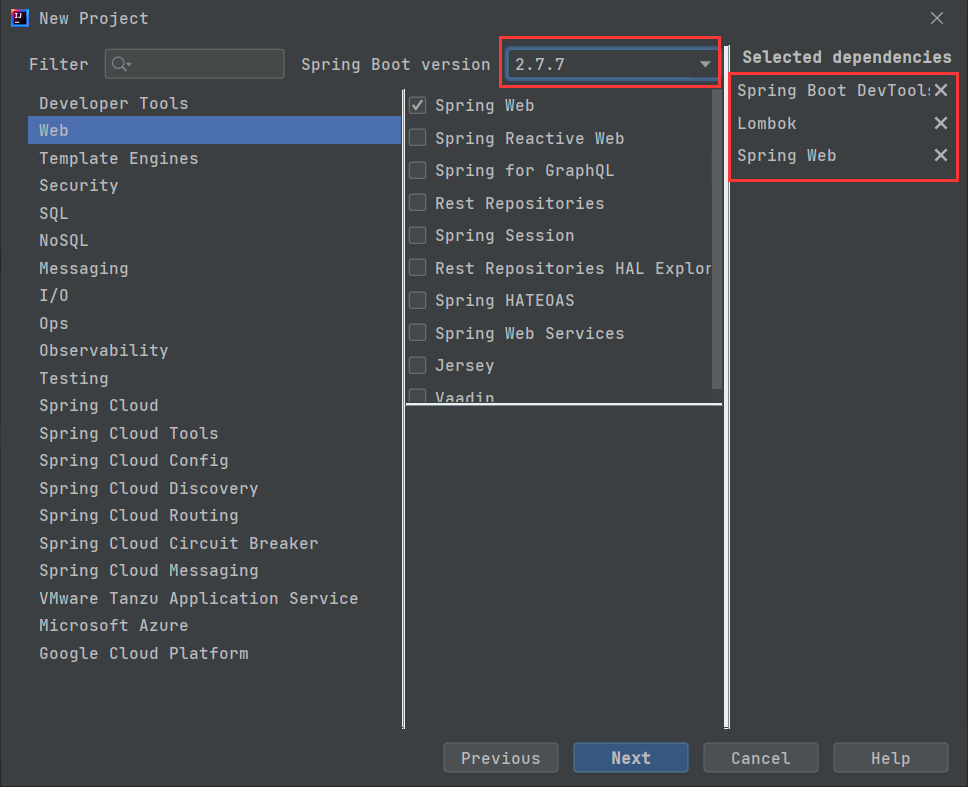Open the Spring Boot version dropdown
Screen dimensions: 968x787
point(612,64)
